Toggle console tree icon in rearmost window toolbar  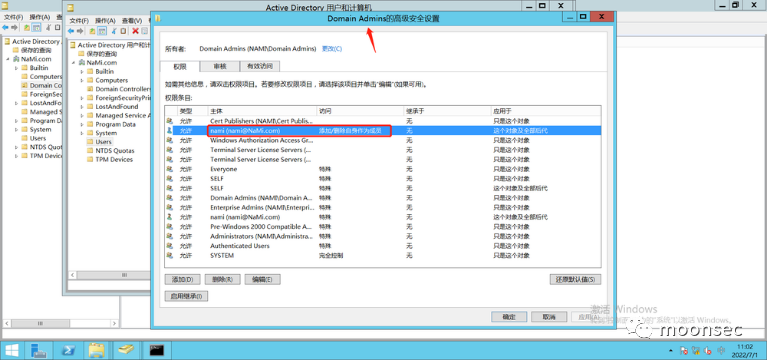36,27
